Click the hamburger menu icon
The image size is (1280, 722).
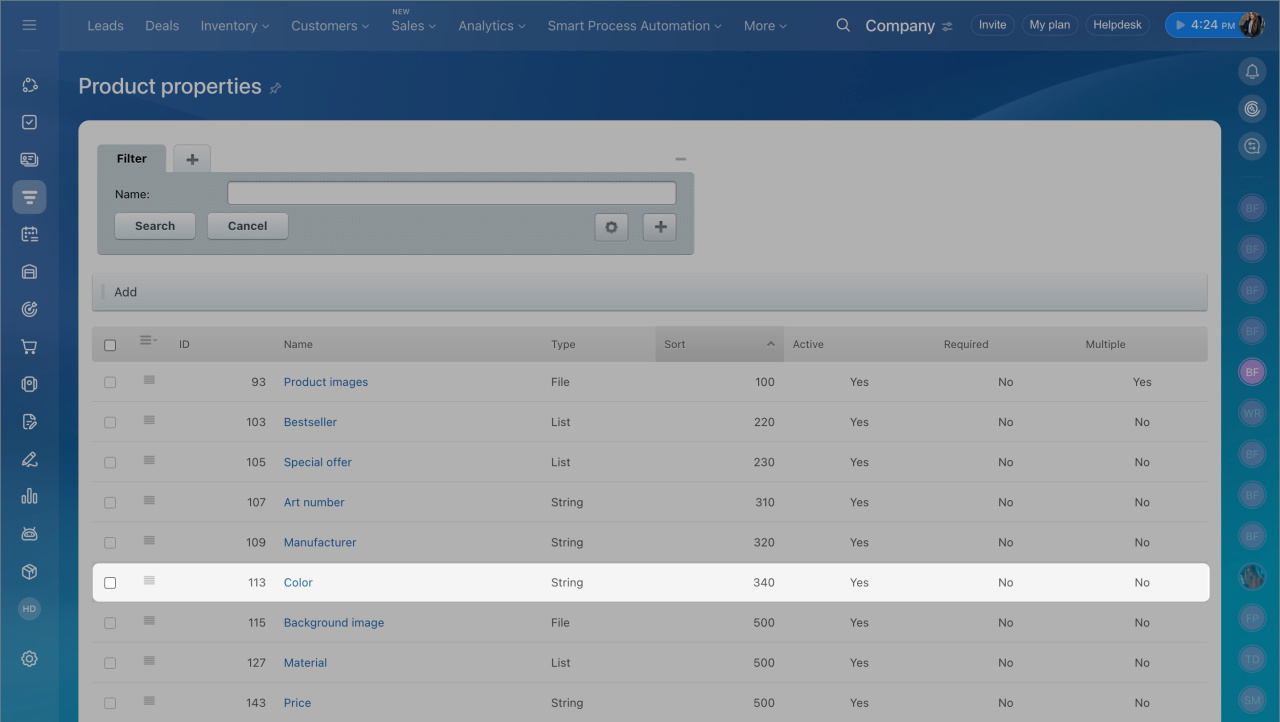coord(29,25)
